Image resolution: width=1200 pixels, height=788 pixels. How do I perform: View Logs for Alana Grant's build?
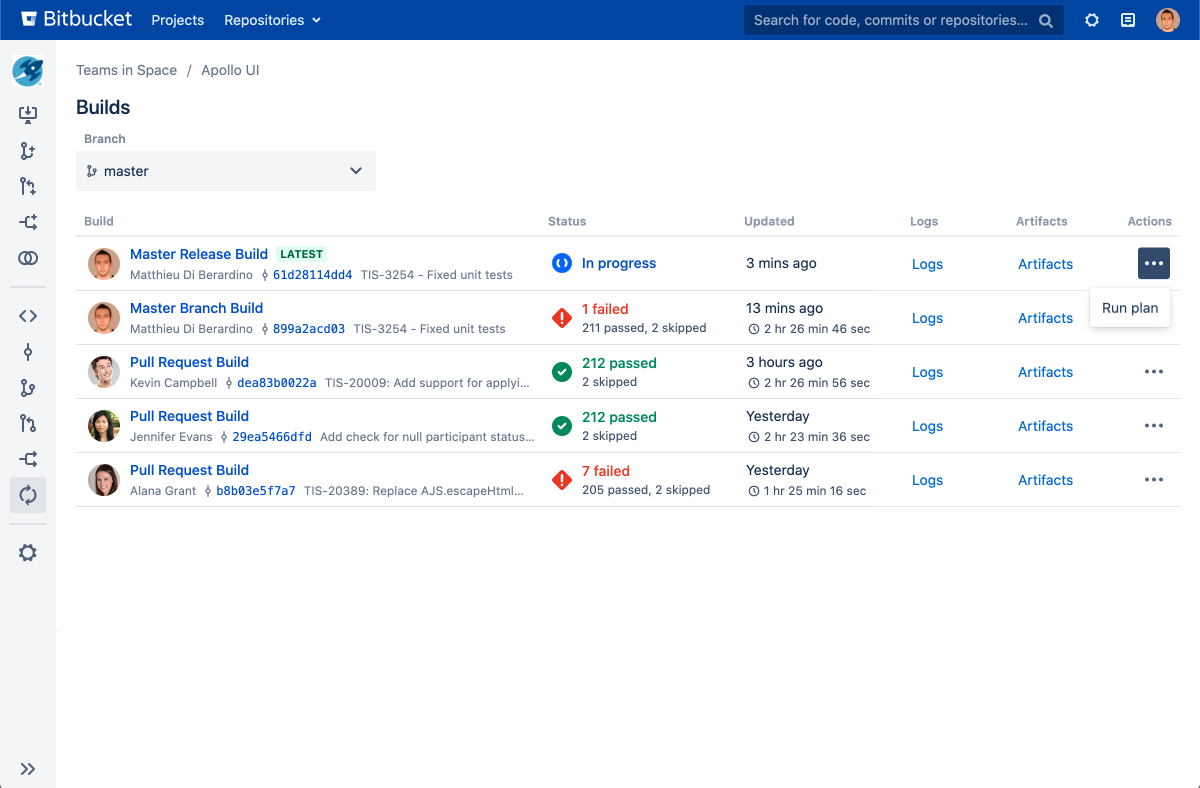(928, 480)
